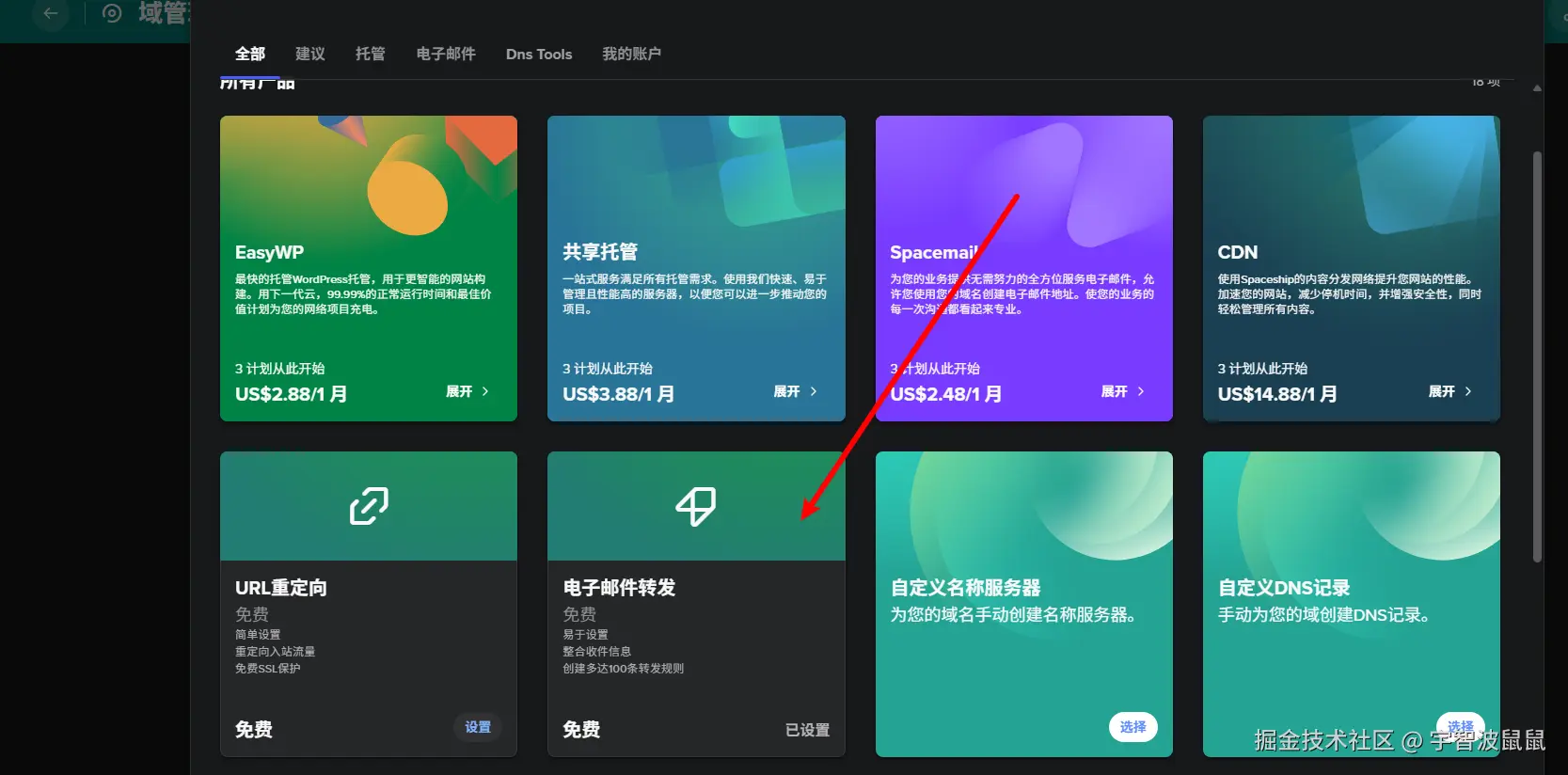Click the scrollbar up arrow
Screen dimensions: 1568x775
[1537, 88]
